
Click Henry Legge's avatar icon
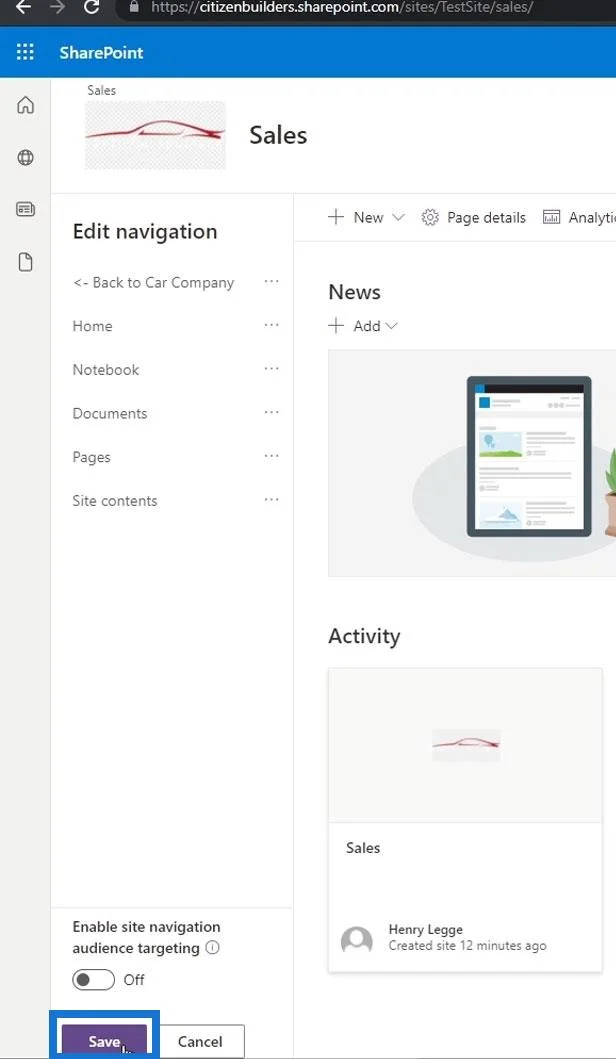[x=357, y=939]
